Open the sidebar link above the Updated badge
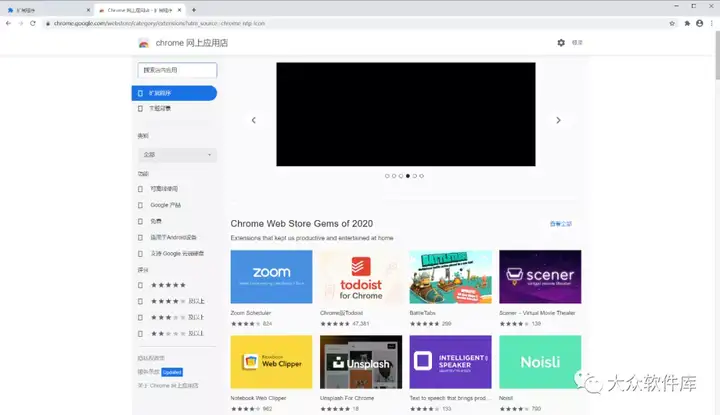The width and height of the screenshot is (720, 415). tap(151, 358)
